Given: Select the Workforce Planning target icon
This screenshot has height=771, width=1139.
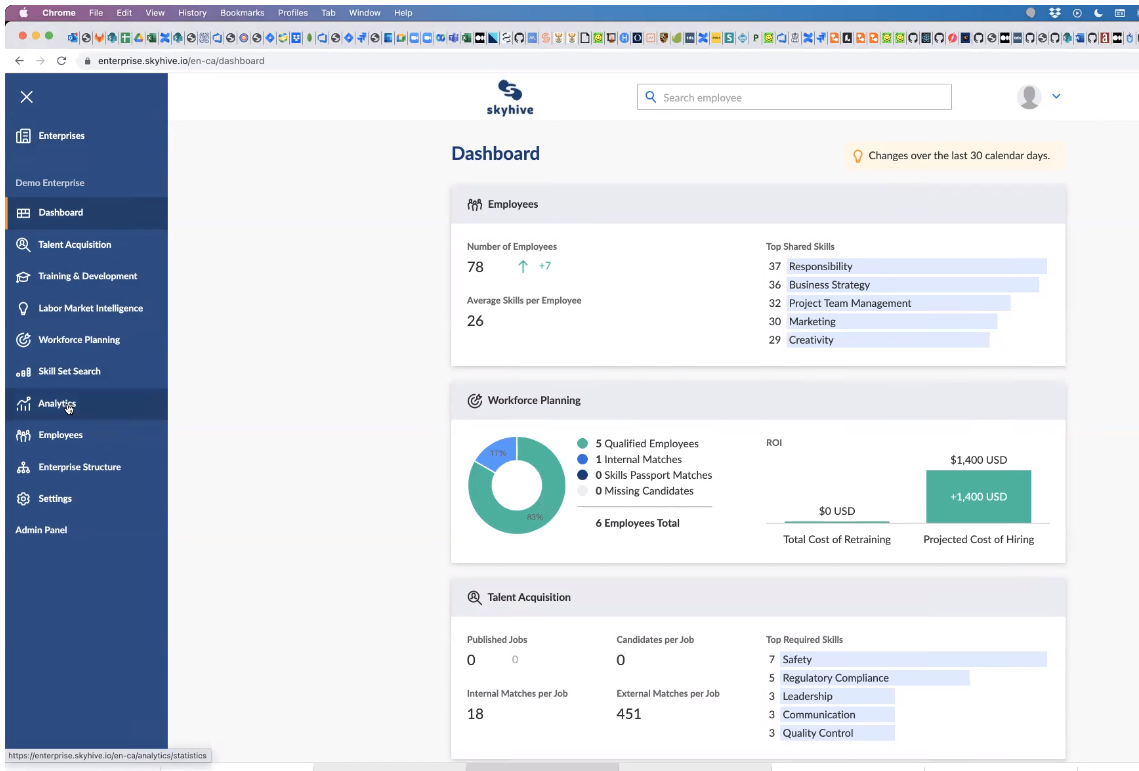Looking at the screenshot, I should 23,339.
